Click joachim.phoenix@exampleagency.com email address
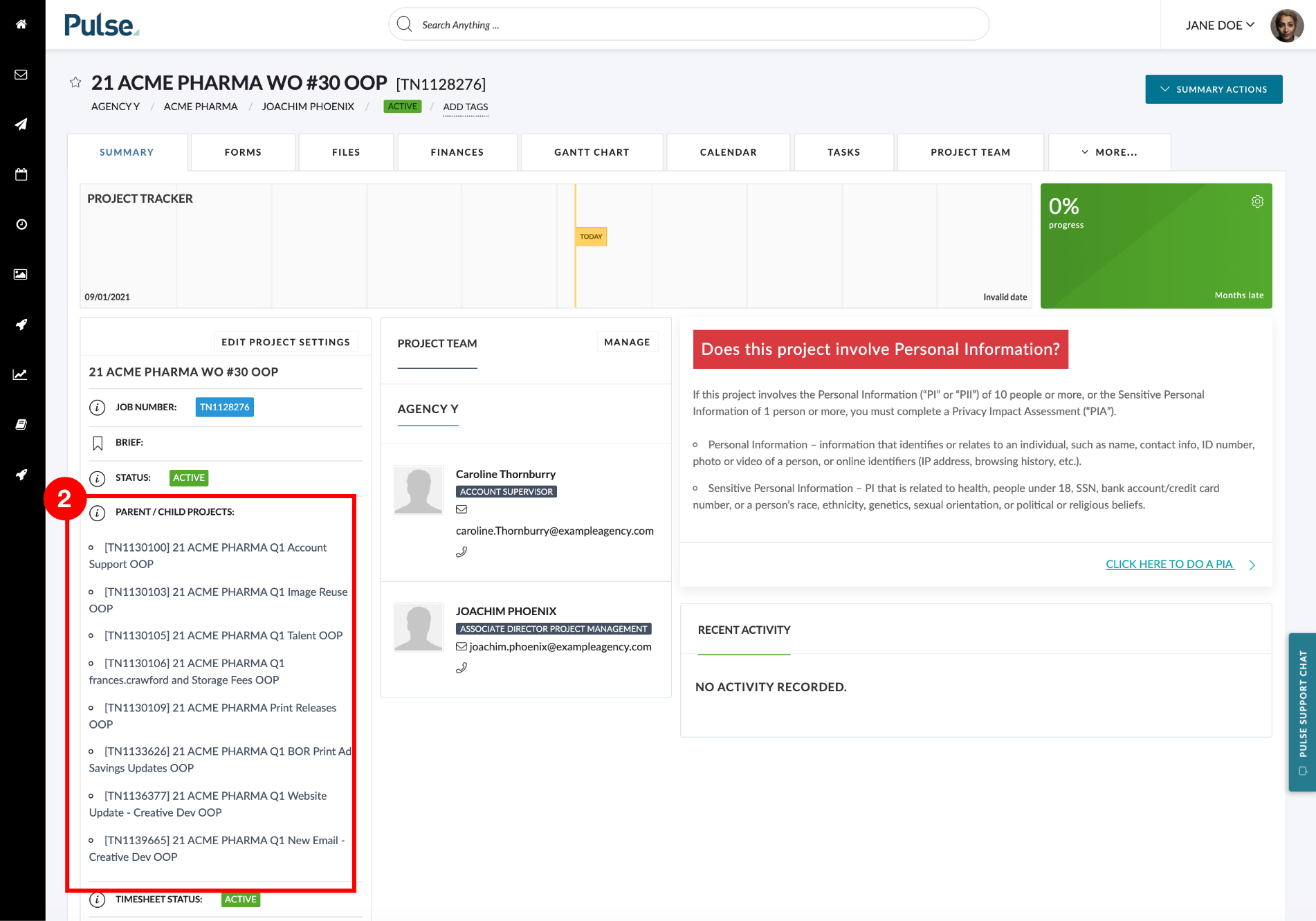Screen dimensions: 1316x921 coord(560,647)
